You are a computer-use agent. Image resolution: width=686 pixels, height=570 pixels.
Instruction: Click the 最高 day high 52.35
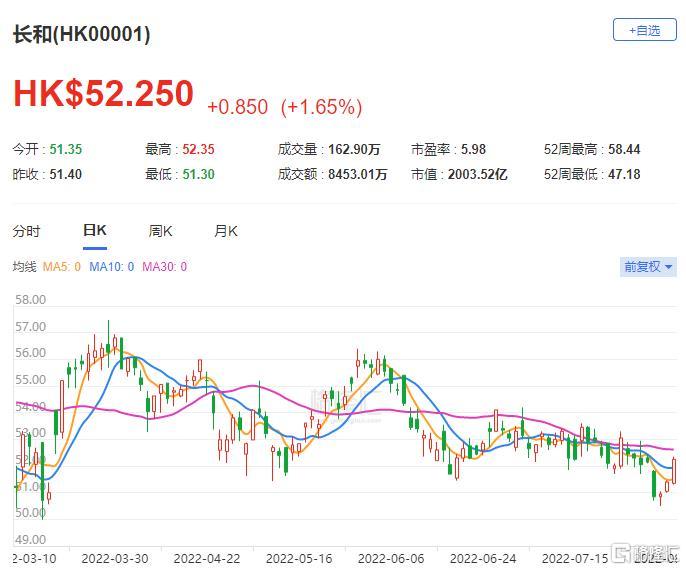click(x=198, y=149)
